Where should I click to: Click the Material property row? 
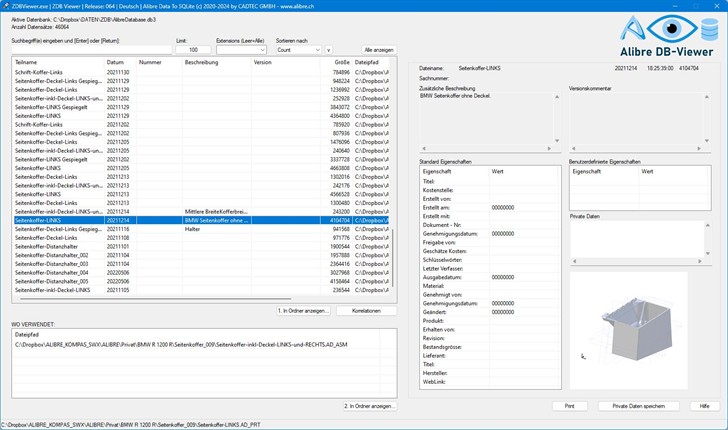click(490, 286)
